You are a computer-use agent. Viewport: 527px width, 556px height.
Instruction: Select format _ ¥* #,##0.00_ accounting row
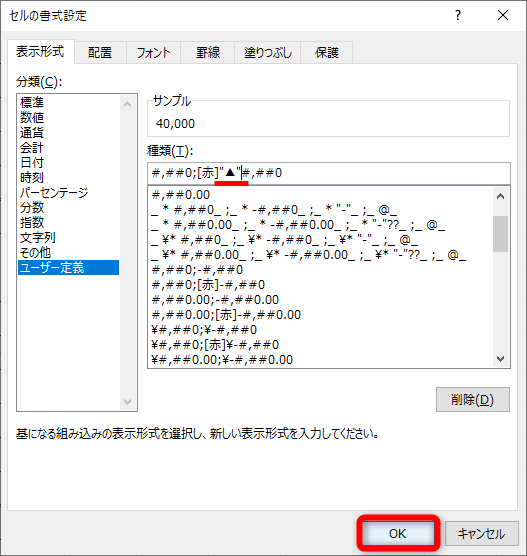[x=320, y=255]
